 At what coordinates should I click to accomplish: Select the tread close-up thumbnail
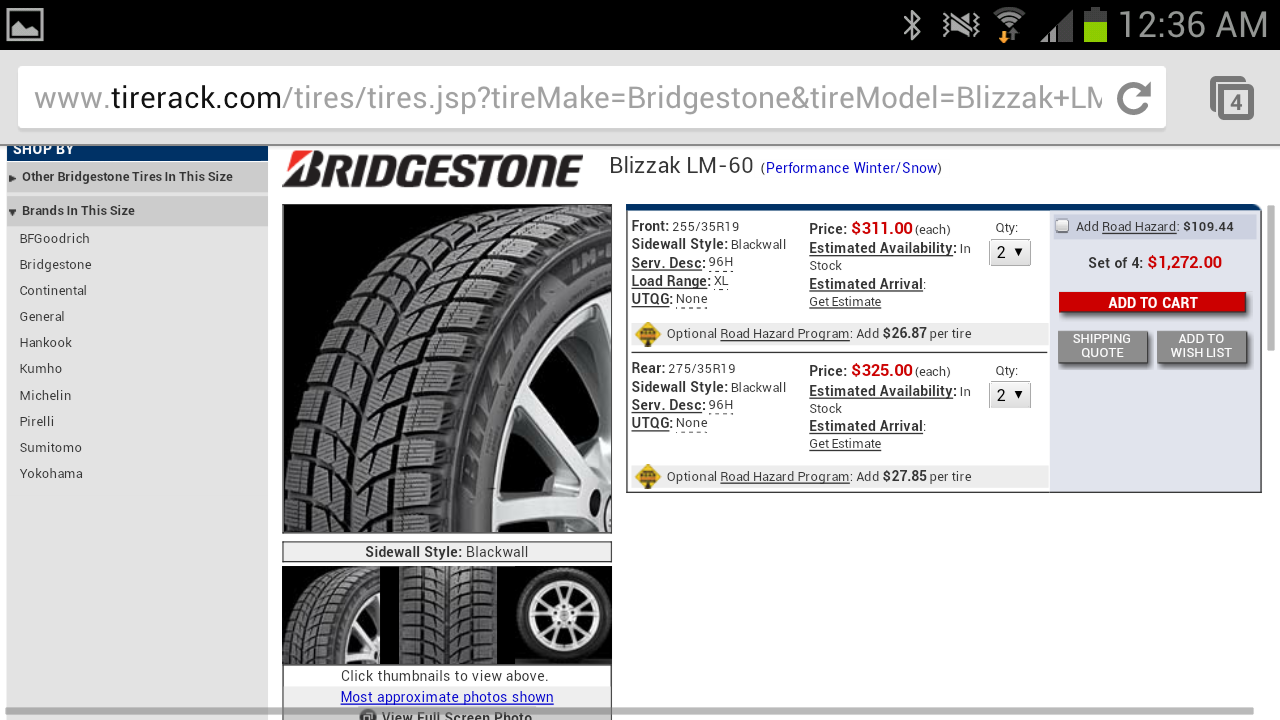447,615
